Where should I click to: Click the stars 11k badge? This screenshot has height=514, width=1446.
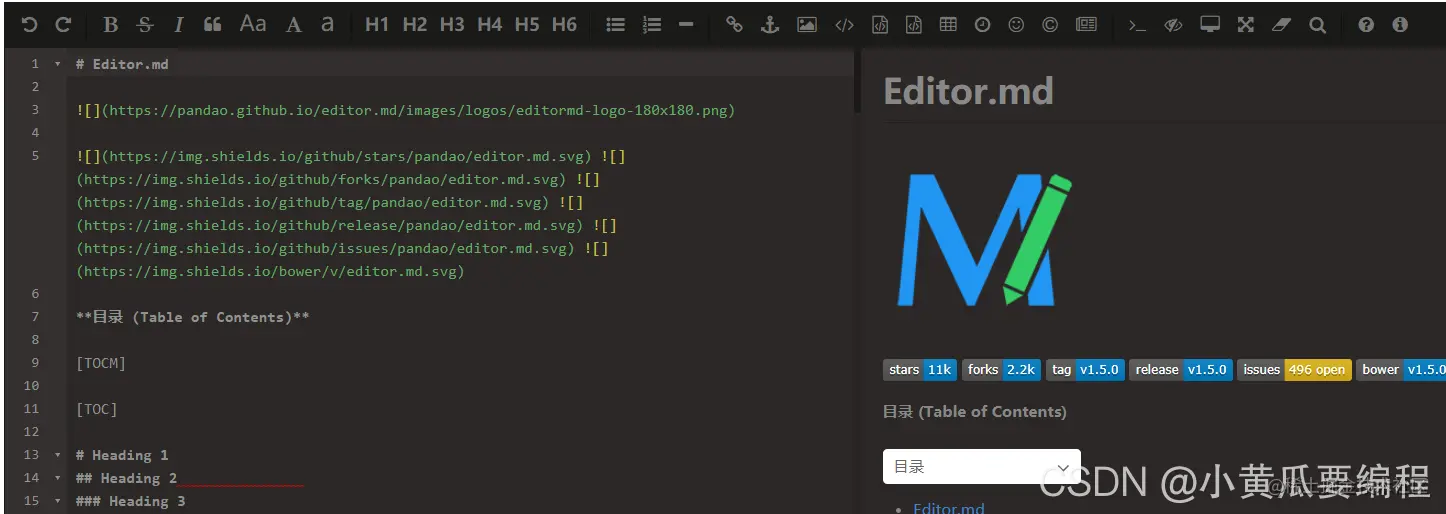click(921, 370)
